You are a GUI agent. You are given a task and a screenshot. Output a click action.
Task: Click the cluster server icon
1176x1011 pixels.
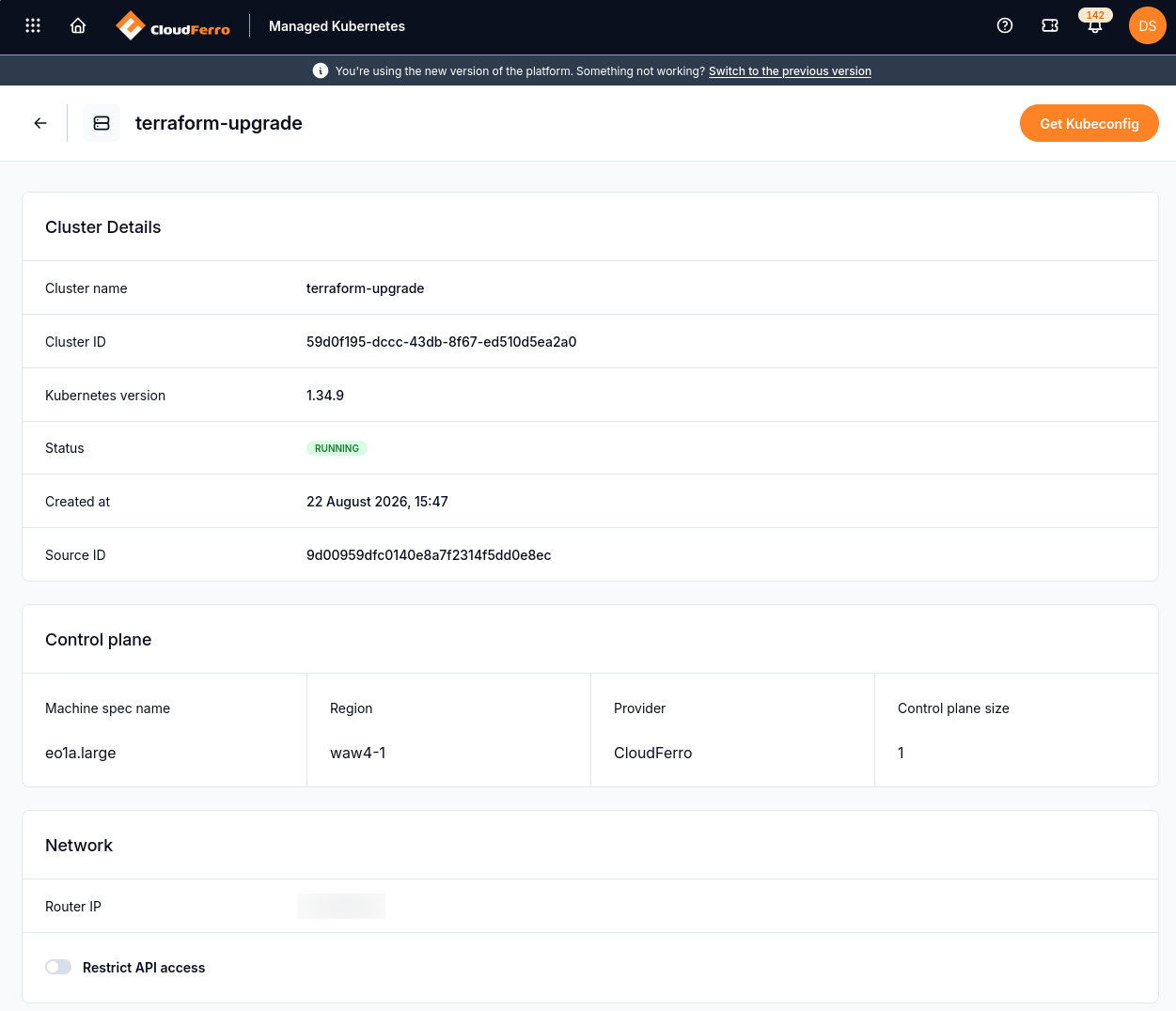pyautogui.click(x=102, y=123)
